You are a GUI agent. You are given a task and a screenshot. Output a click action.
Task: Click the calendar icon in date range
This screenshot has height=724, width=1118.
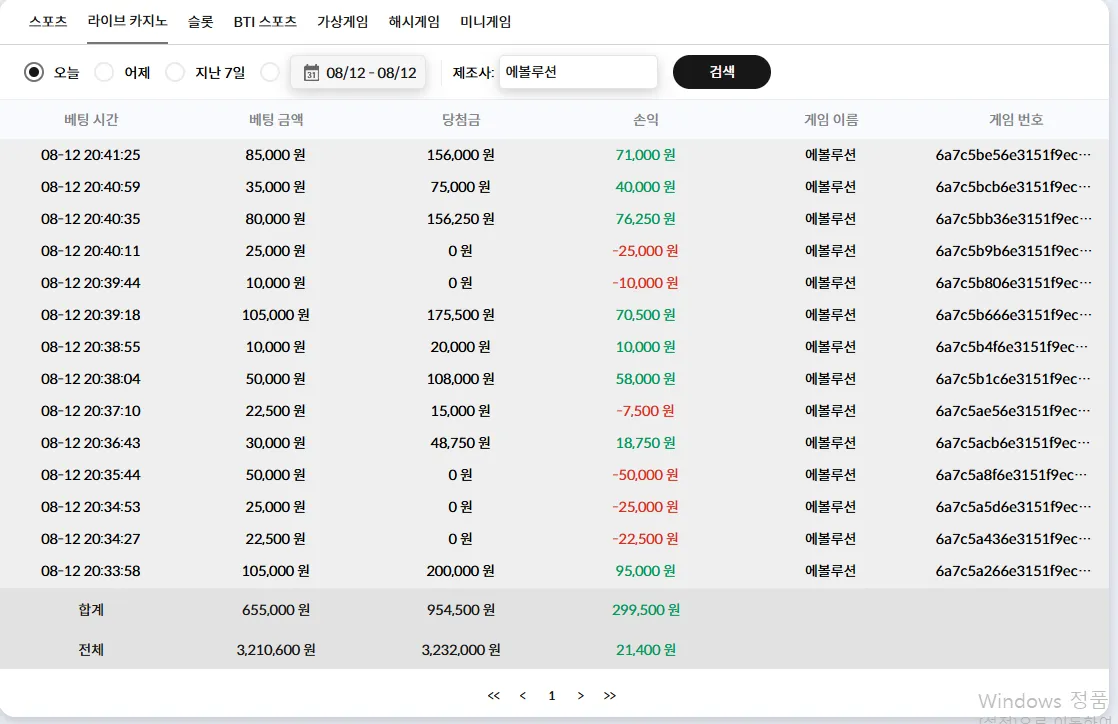(311, 72)
